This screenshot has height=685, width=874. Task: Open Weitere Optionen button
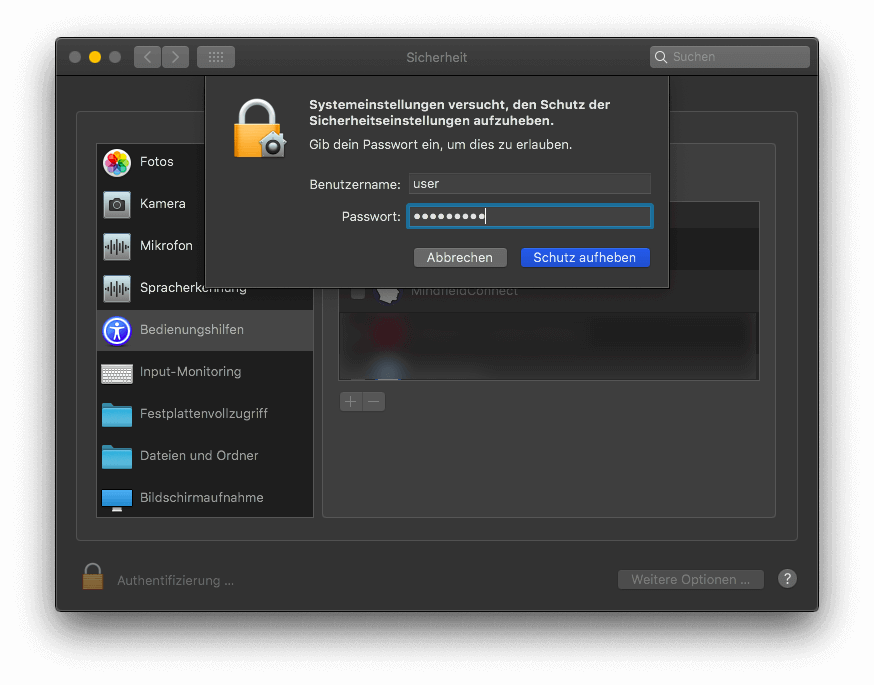690,580
